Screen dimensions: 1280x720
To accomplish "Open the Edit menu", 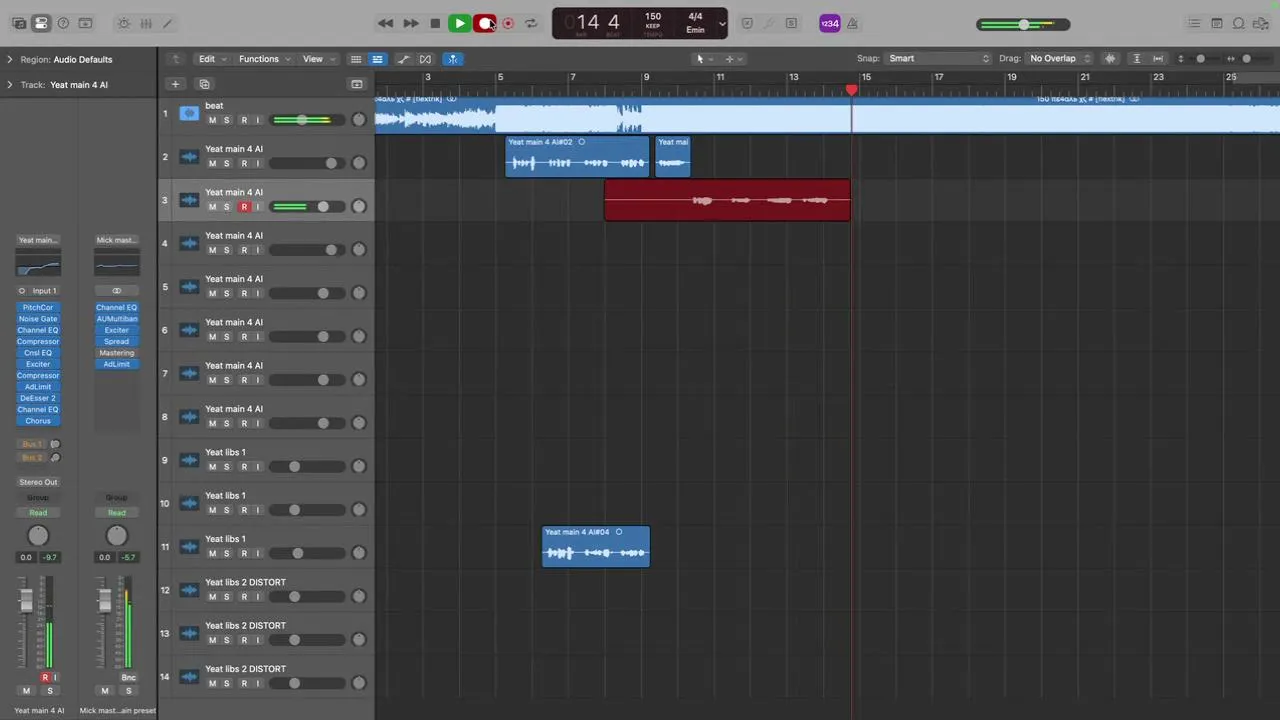I will tap(212, 59).
